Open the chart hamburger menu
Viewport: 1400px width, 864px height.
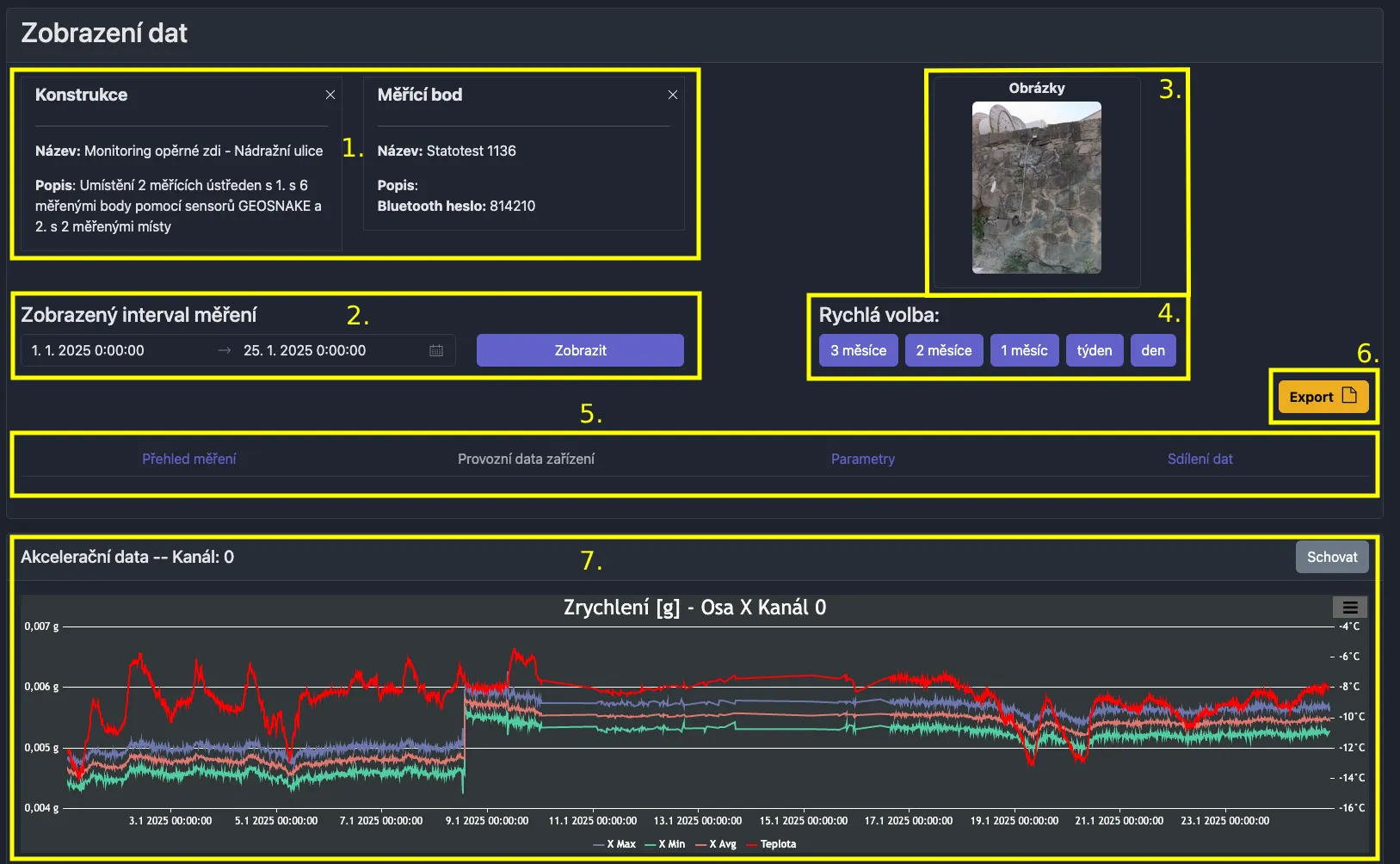tap(1349, 607)
